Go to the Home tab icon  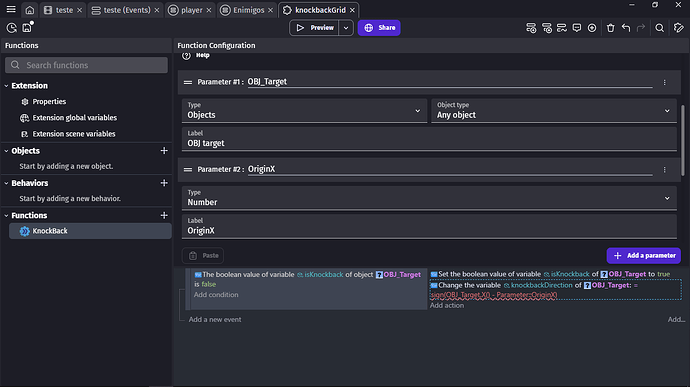29,10
